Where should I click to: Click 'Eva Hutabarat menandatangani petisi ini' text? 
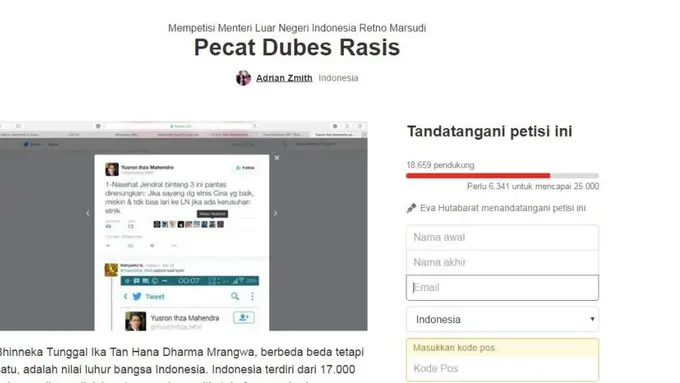[x=503, y=208]
